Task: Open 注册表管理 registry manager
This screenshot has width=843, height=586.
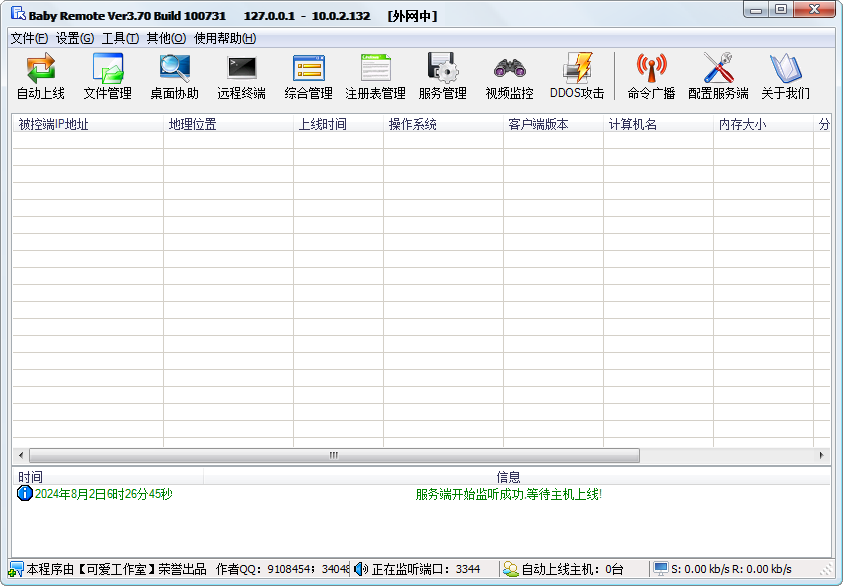Action: (376, 76)
